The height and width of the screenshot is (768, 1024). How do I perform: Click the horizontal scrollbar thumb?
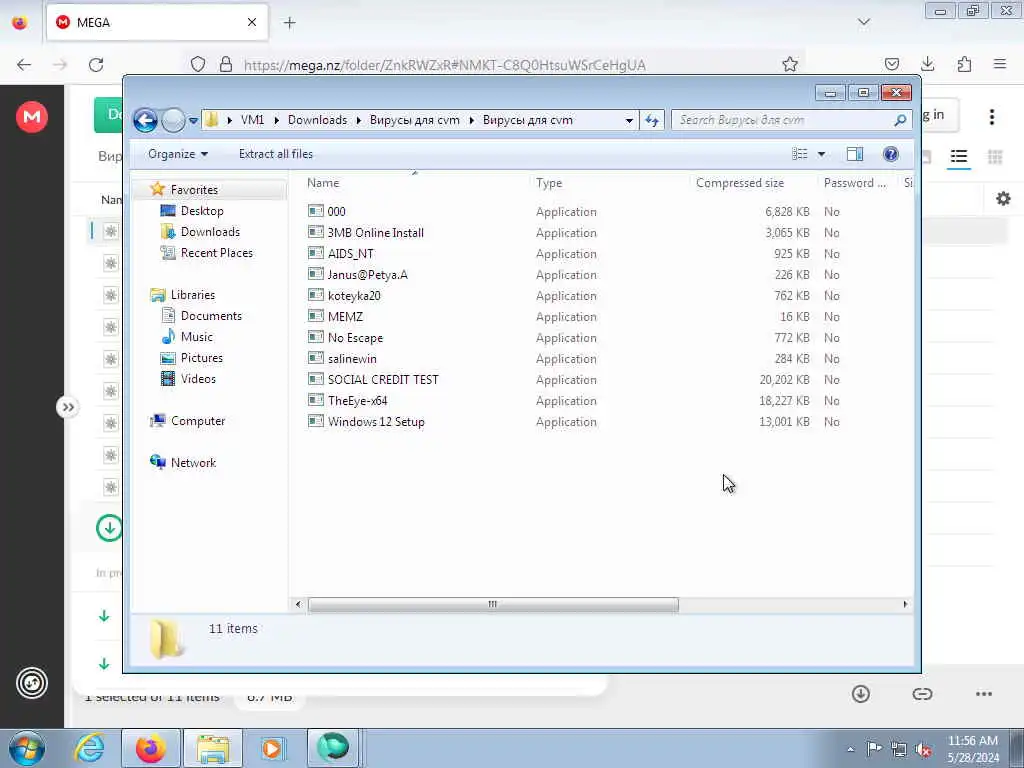coord(493,605)
